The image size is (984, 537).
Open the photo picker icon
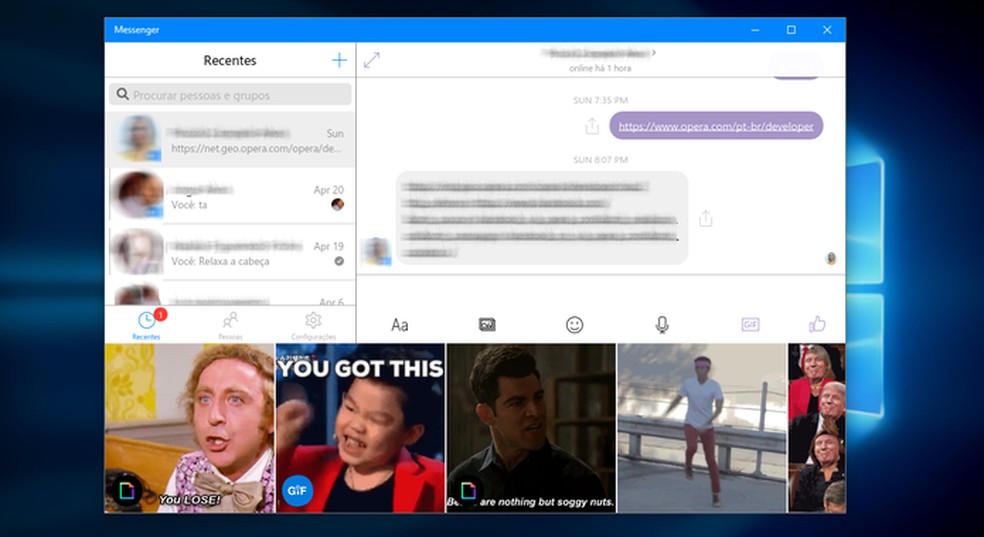tap(487, 324)
